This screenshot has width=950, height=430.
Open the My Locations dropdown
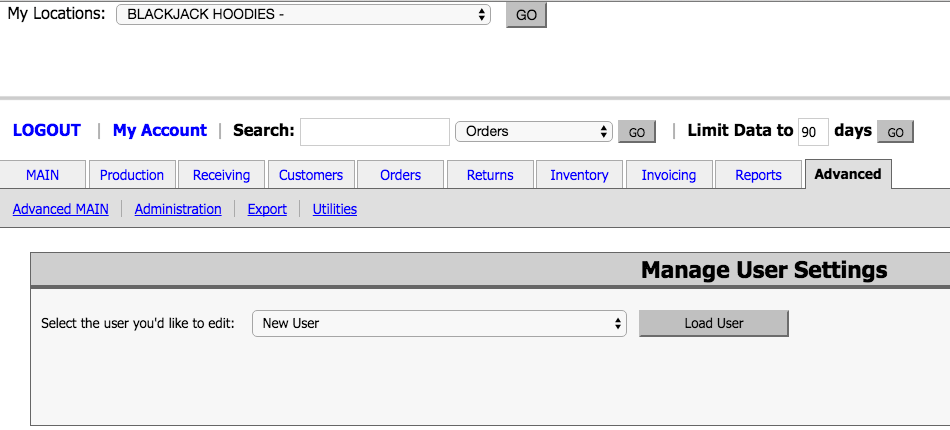[303, 15]
